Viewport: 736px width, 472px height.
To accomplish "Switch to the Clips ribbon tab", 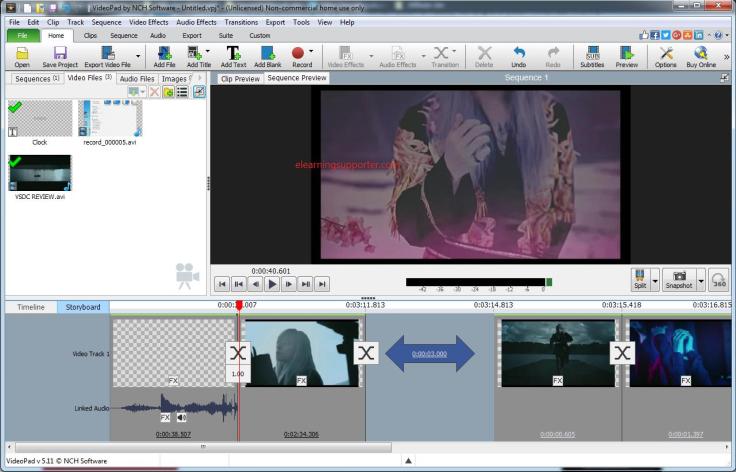I will pyautogui.click(x=90, y=36).
